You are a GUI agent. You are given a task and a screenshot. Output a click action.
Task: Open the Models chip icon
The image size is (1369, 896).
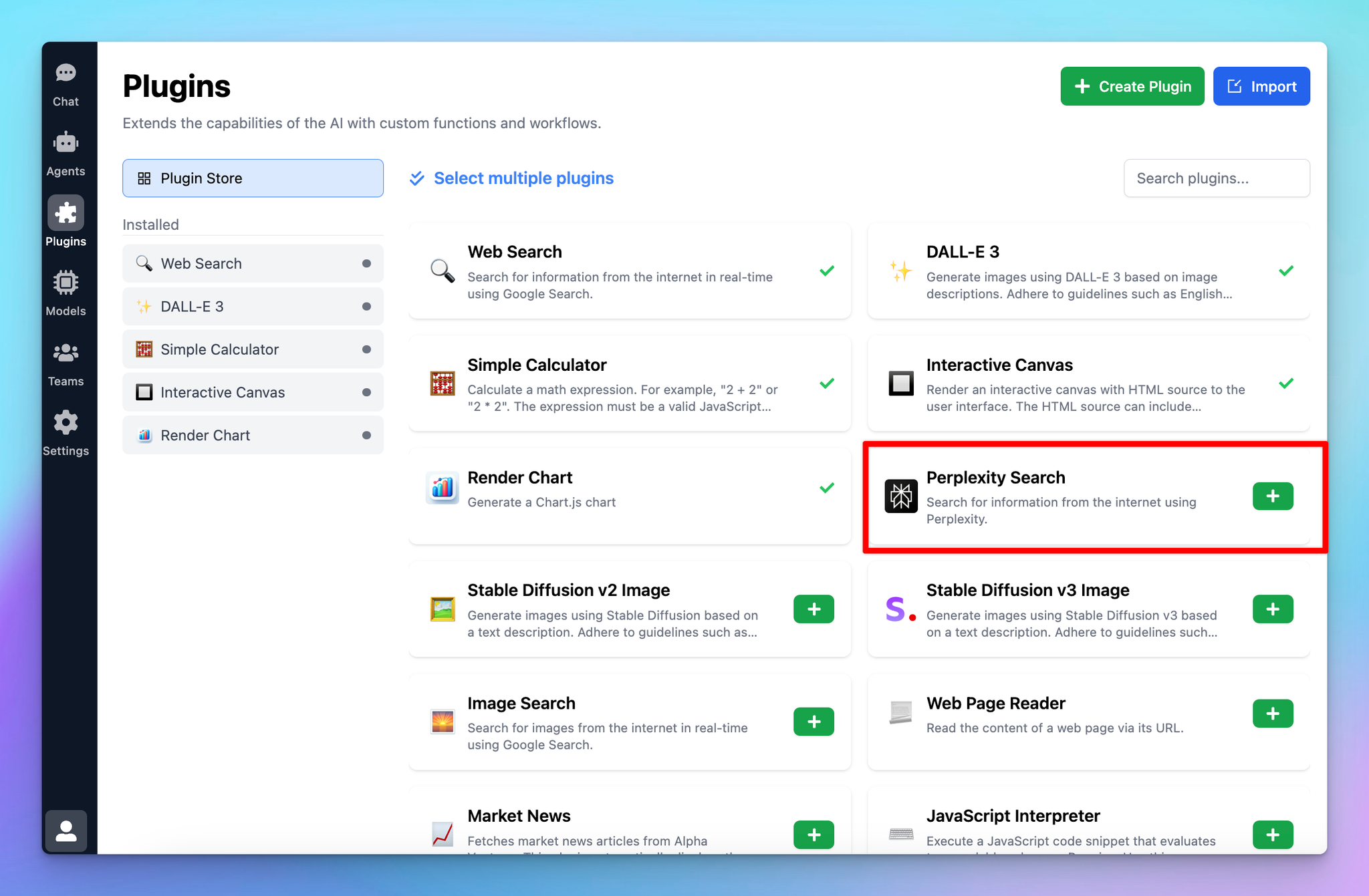[x=66, y=283]
